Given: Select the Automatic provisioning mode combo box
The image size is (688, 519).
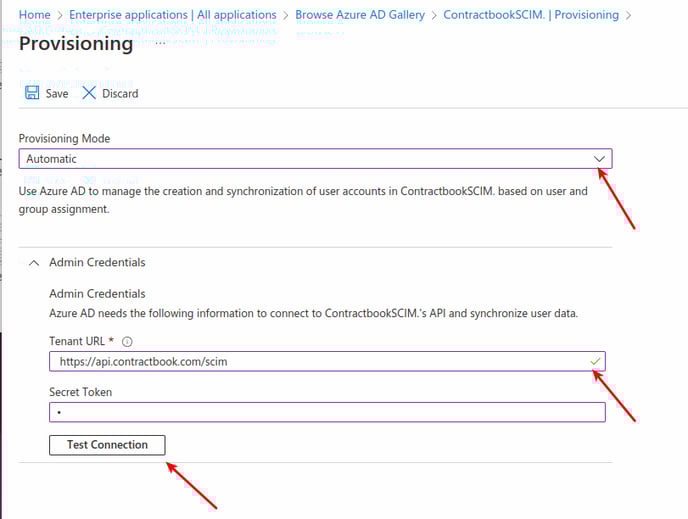Looking at the screenshot, I should coord(300,159).
